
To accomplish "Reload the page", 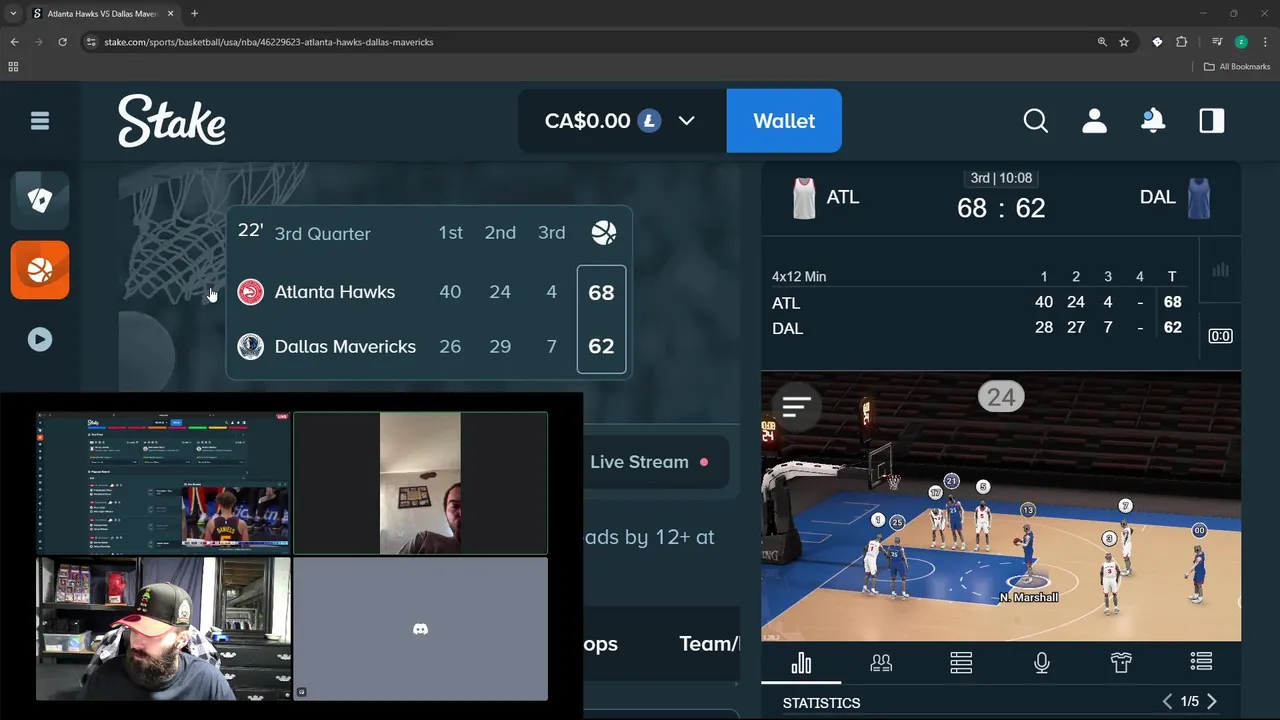I will click(x=62, y=42).
